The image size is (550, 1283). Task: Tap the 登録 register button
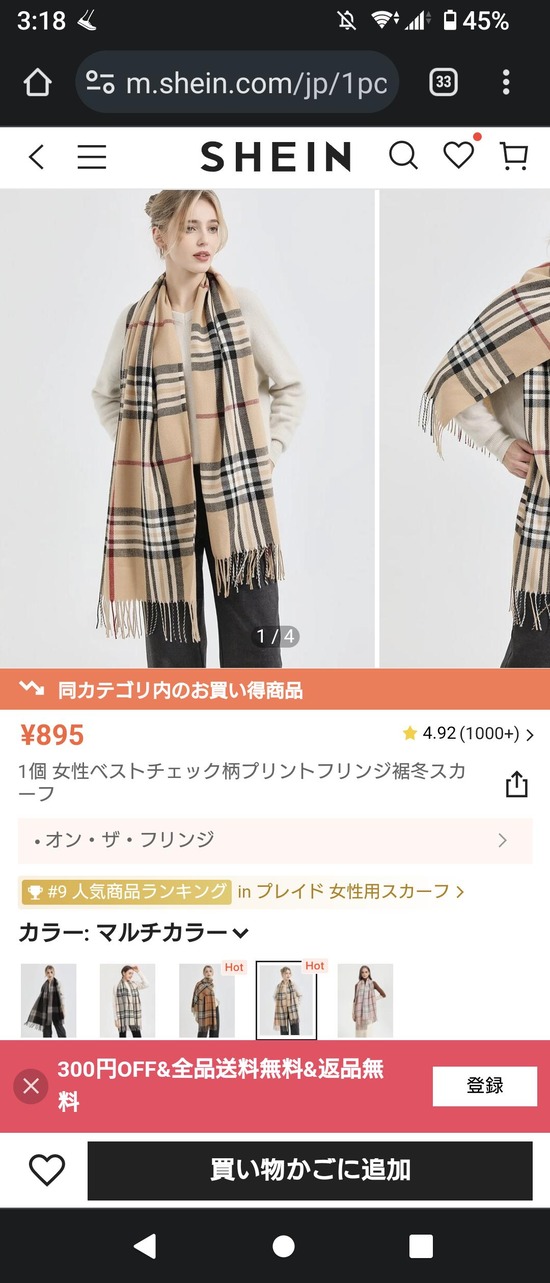[x=485, y=1086]
